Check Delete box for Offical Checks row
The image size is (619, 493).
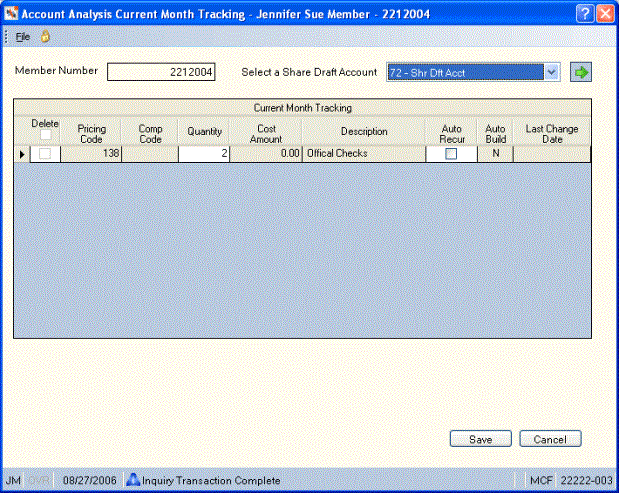45,154
